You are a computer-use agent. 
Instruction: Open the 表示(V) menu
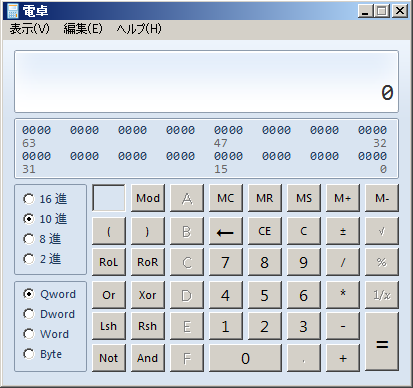pyautogui.click(x=29, y=29)
